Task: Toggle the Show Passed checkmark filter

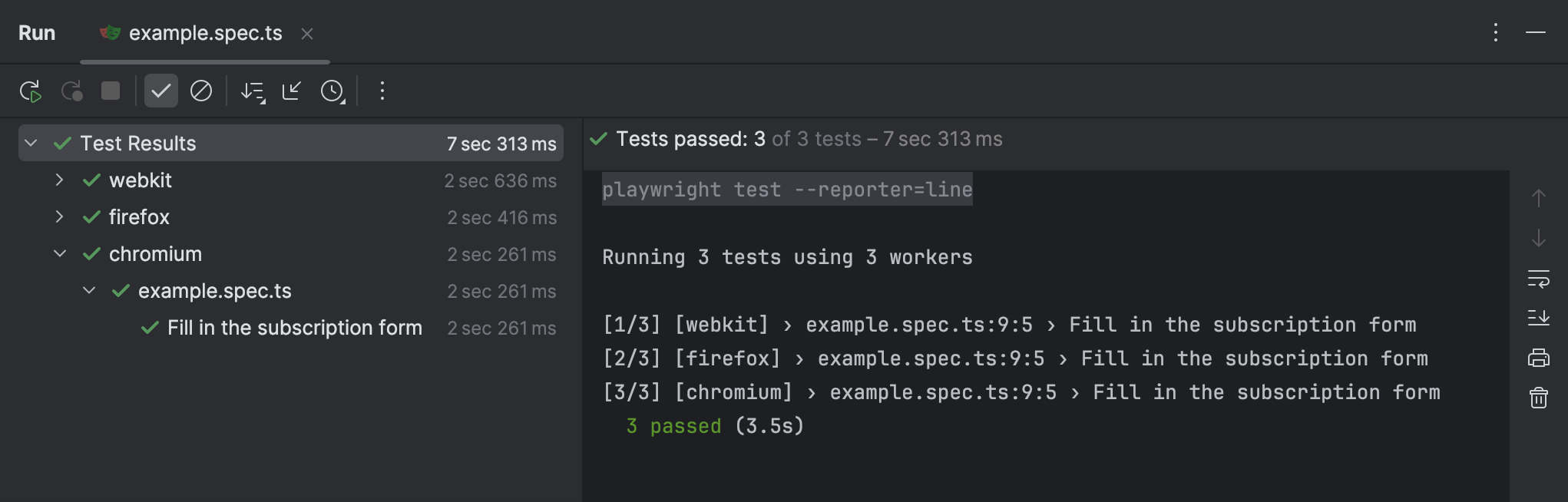Action: [161, 91]
